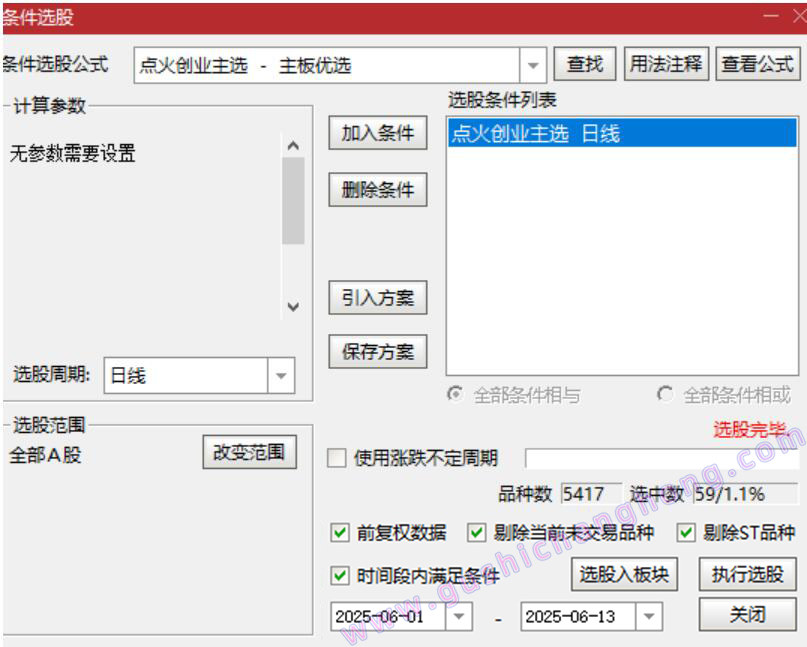Toggle the 时间段内满足条件 checkbox
Viewport: 807px width, 647px height.
point(340,575)
